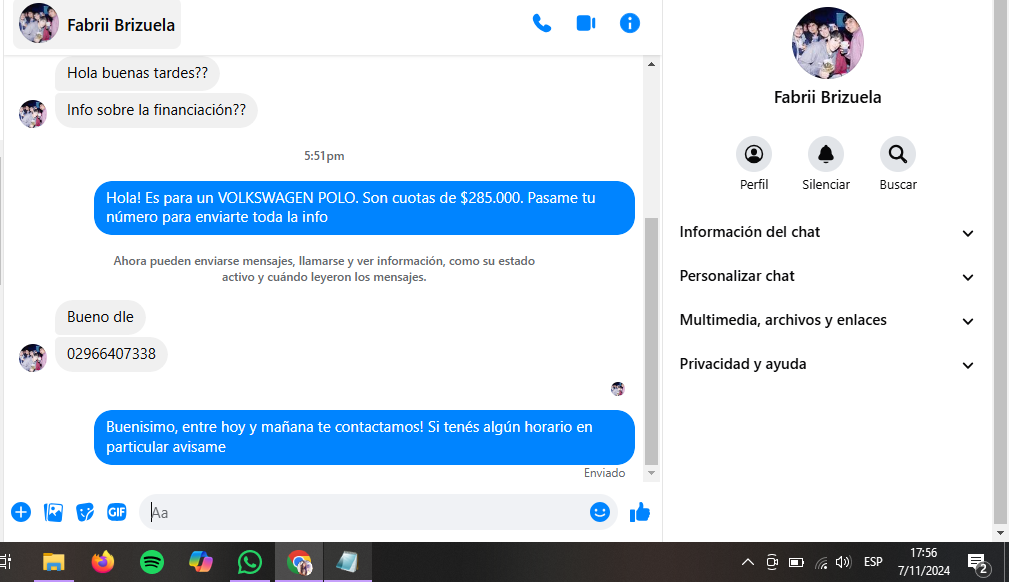
Task: Open Fabrii's profile via Perfil button
Action: pyautogui.click(x=754, y=155)
